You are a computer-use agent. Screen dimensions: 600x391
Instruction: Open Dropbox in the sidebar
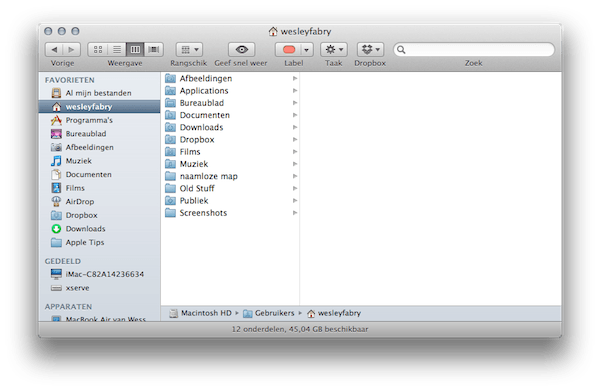99,215
